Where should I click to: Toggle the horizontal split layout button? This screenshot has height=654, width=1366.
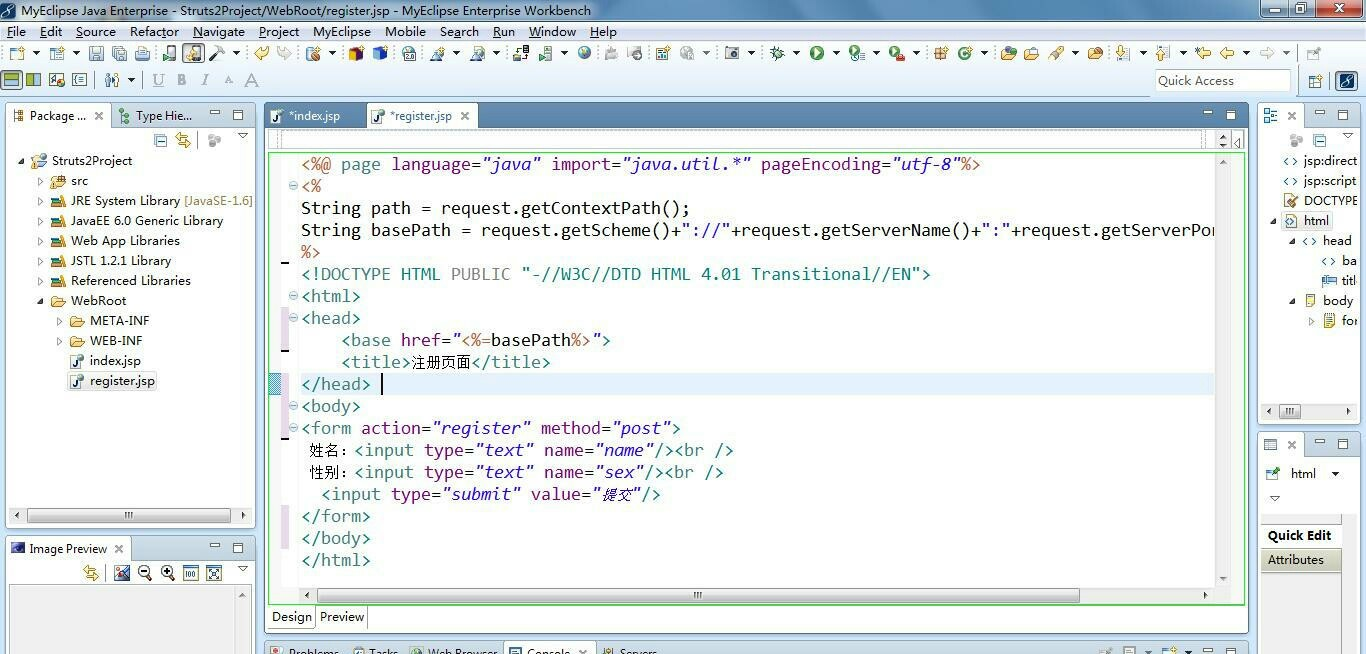tap(12, 80)
